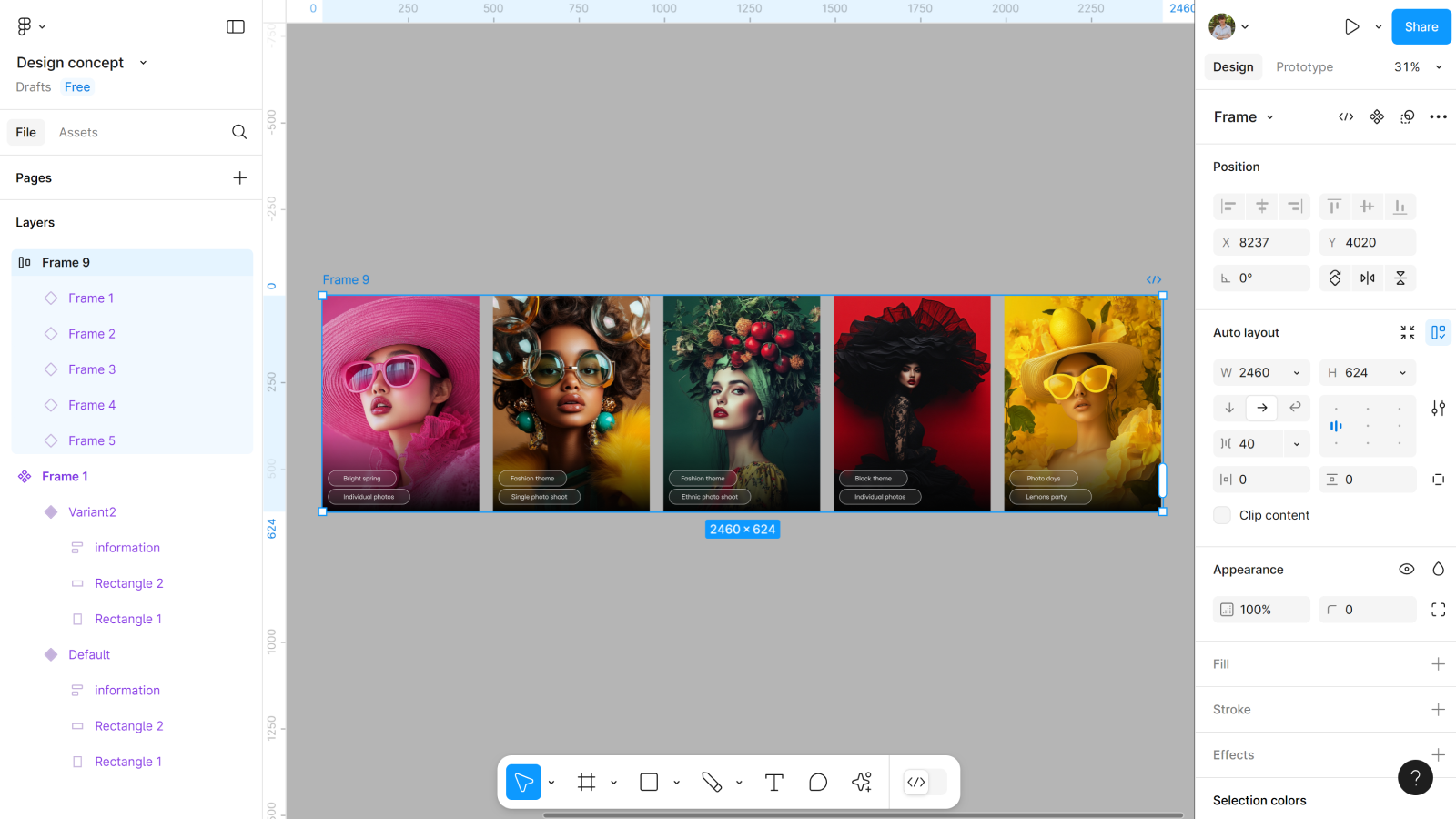
Task: Switch to the Assets tab
Action: coord(78,132)
